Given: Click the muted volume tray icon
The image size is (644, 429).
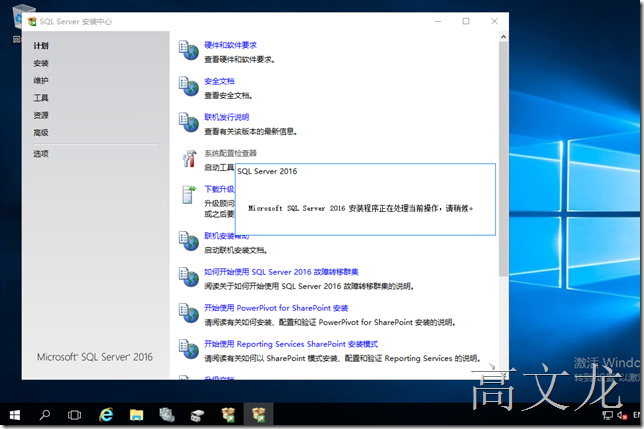Looking at the screenshot, I should click(622, 415).
